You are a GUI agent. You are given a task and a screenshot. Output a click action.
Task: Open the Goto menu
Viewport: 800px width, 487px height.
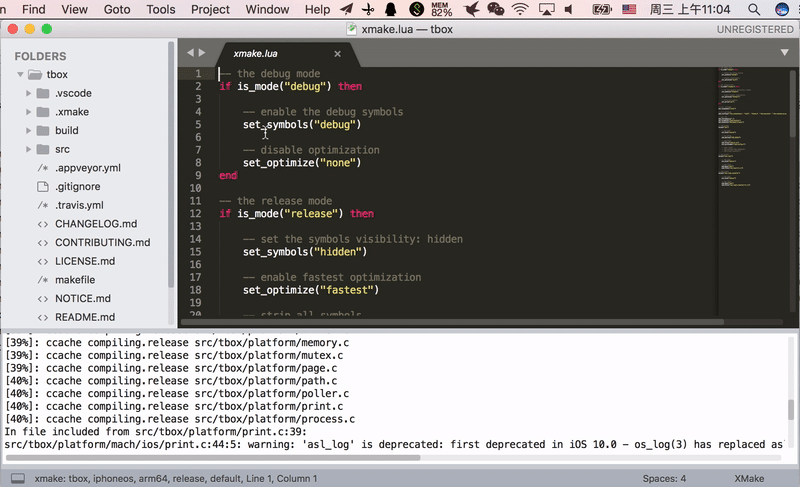[117, 9]
